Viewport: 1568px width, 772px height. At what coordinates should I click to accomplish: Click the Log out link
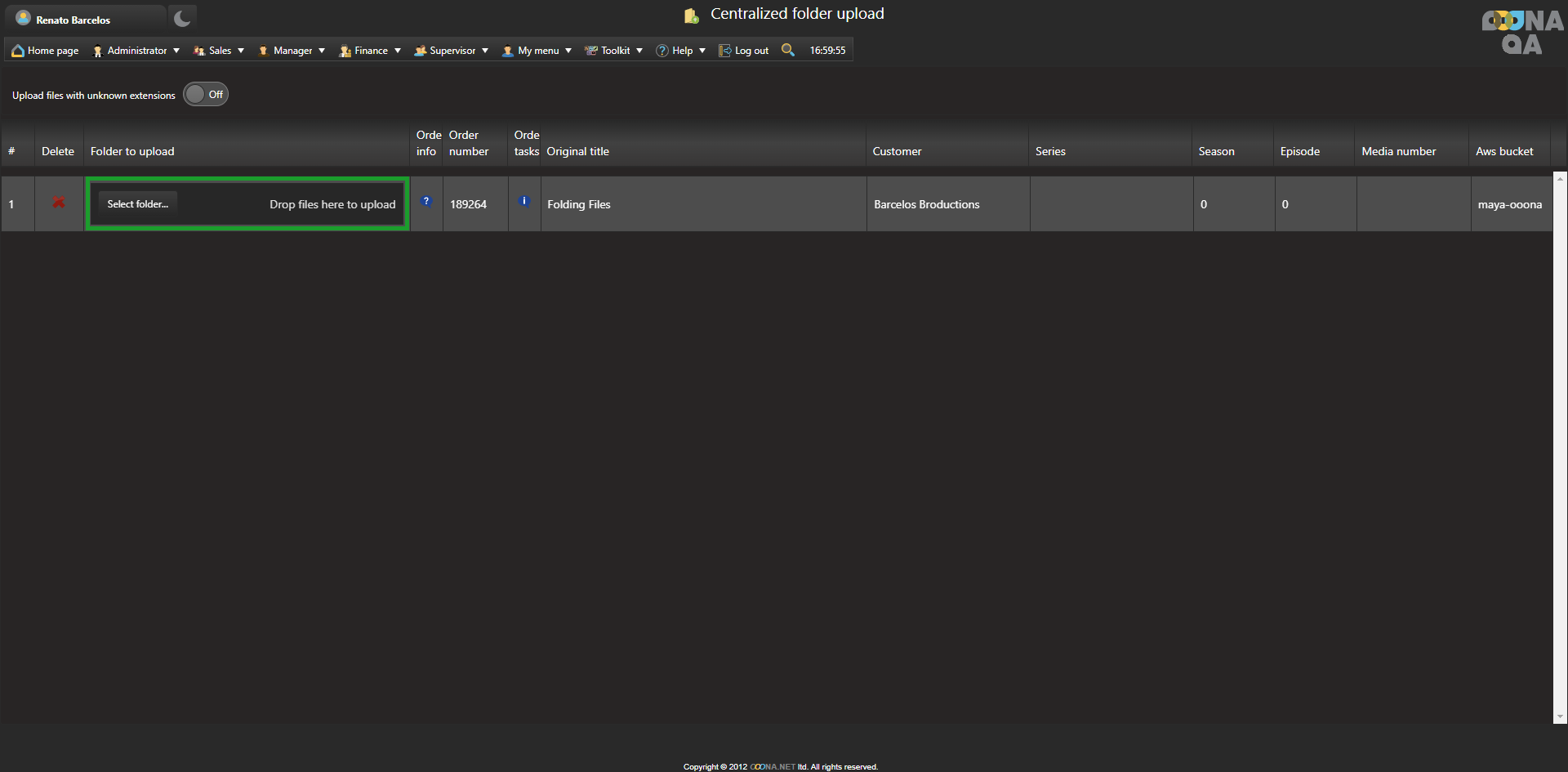click(744, 51)
